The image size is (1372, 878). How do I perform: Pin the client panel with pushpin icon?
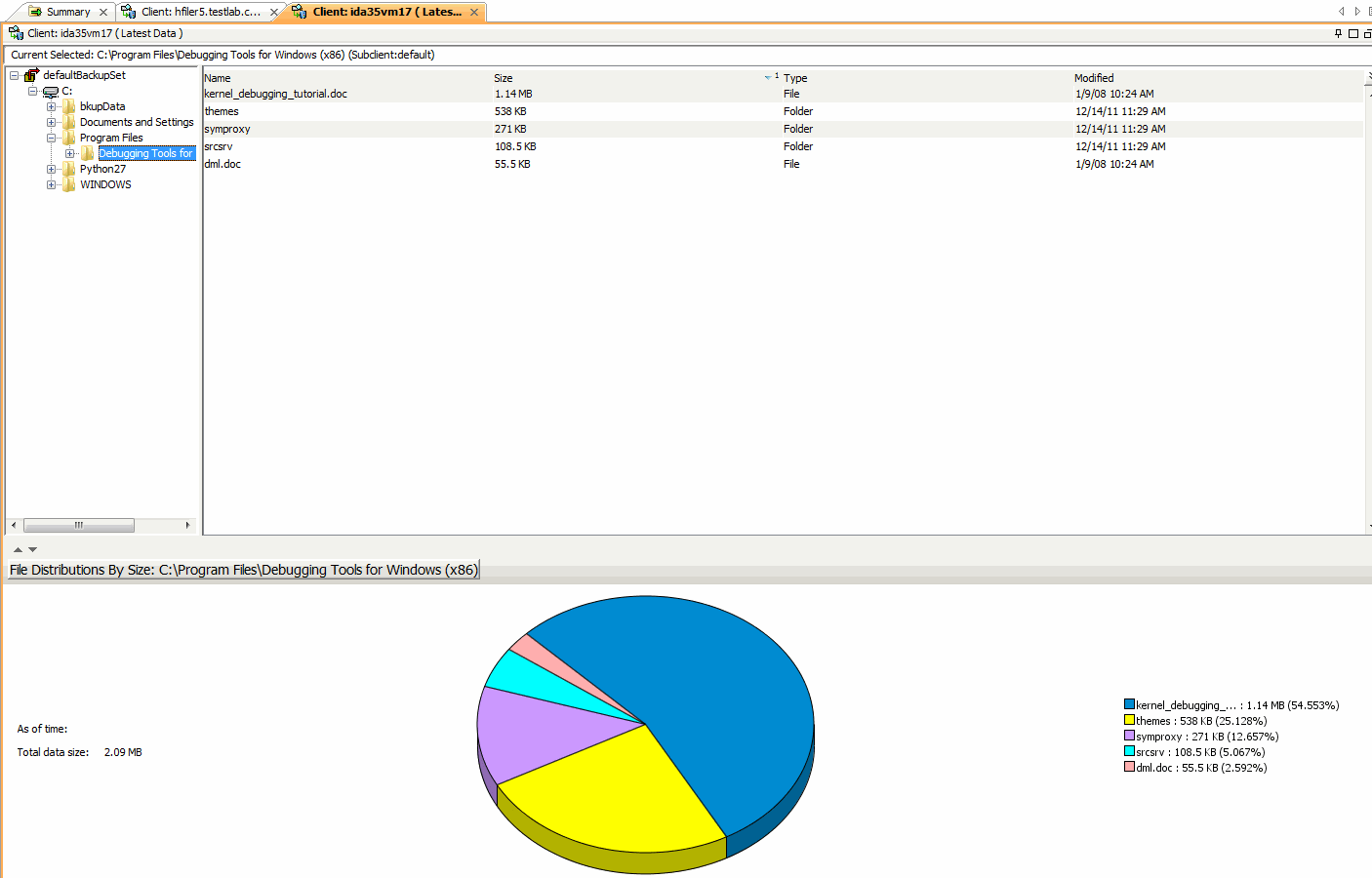pyautogui.click(x=1339, y=33)
